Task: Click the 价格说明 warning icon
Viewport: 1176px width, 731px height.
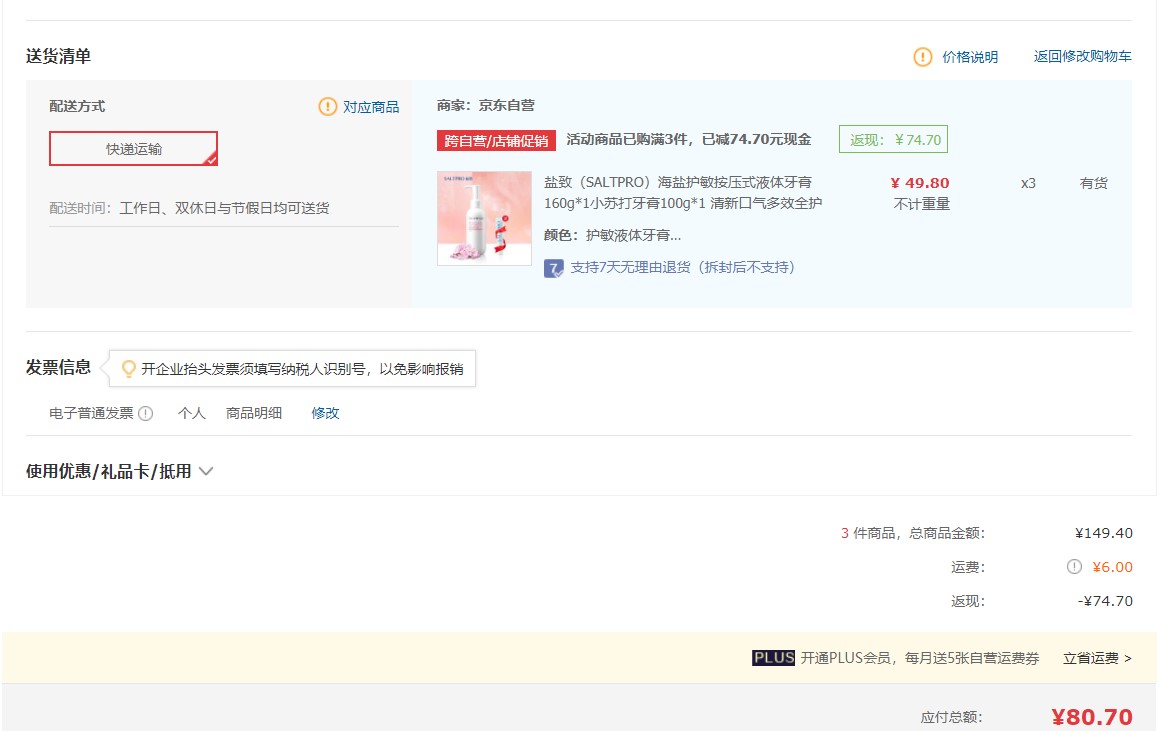Action: (922, 57)
